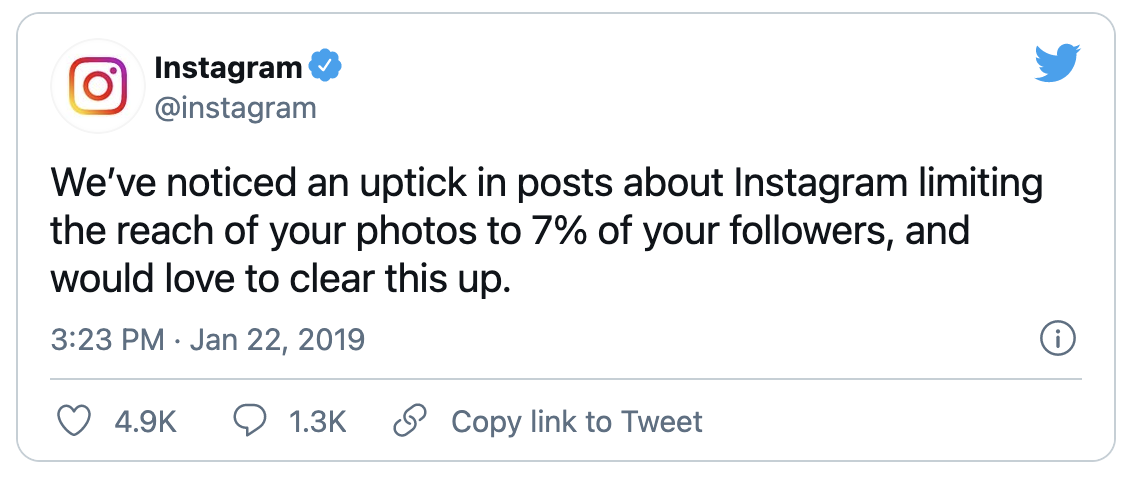Like the tweet with the heart icon
This screenshot has width=1128, height=478.
[x=72, y=421]
